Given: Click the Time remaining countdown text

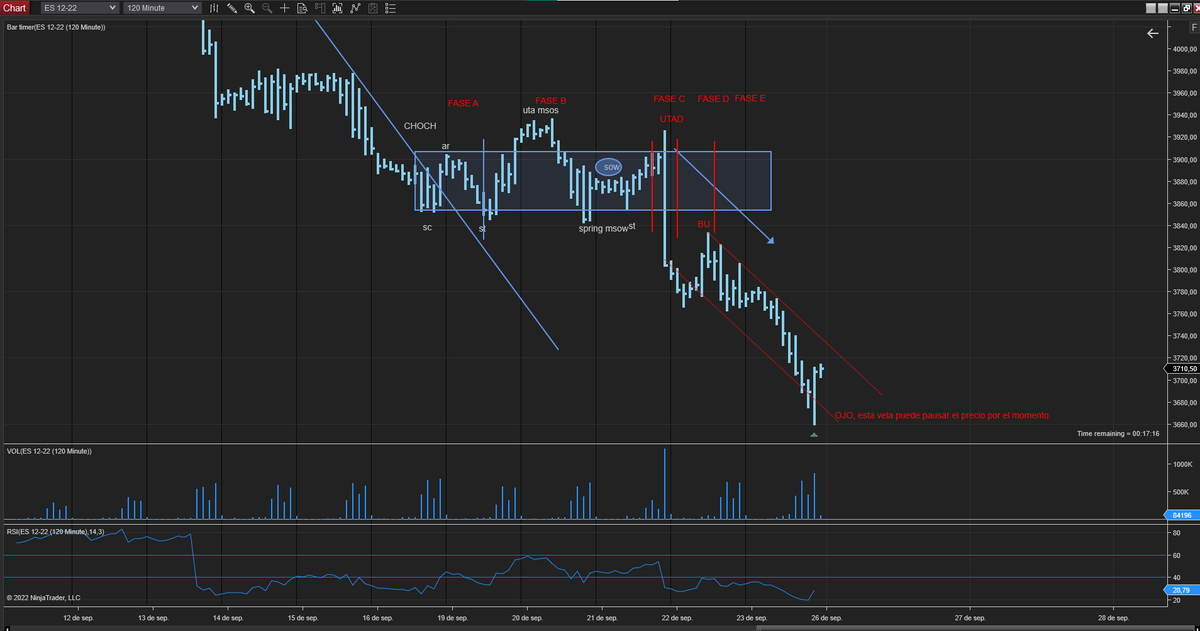Looking at the screenshot, I should [x=1118, y=433].
